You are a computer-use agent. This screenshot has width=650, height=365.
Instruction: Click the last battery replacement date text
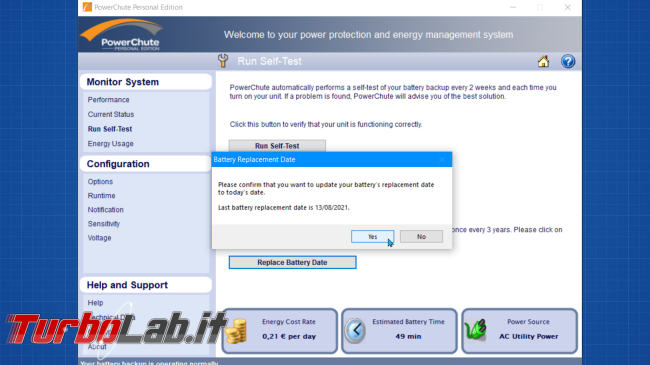point(284,207)
